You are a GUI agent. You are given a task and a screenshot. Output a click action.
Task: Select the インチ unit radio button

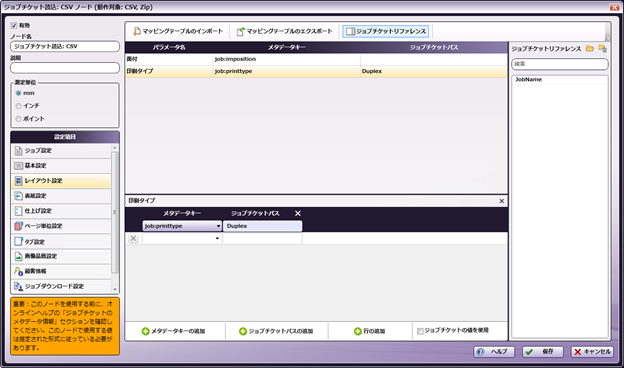click(18, 106)
